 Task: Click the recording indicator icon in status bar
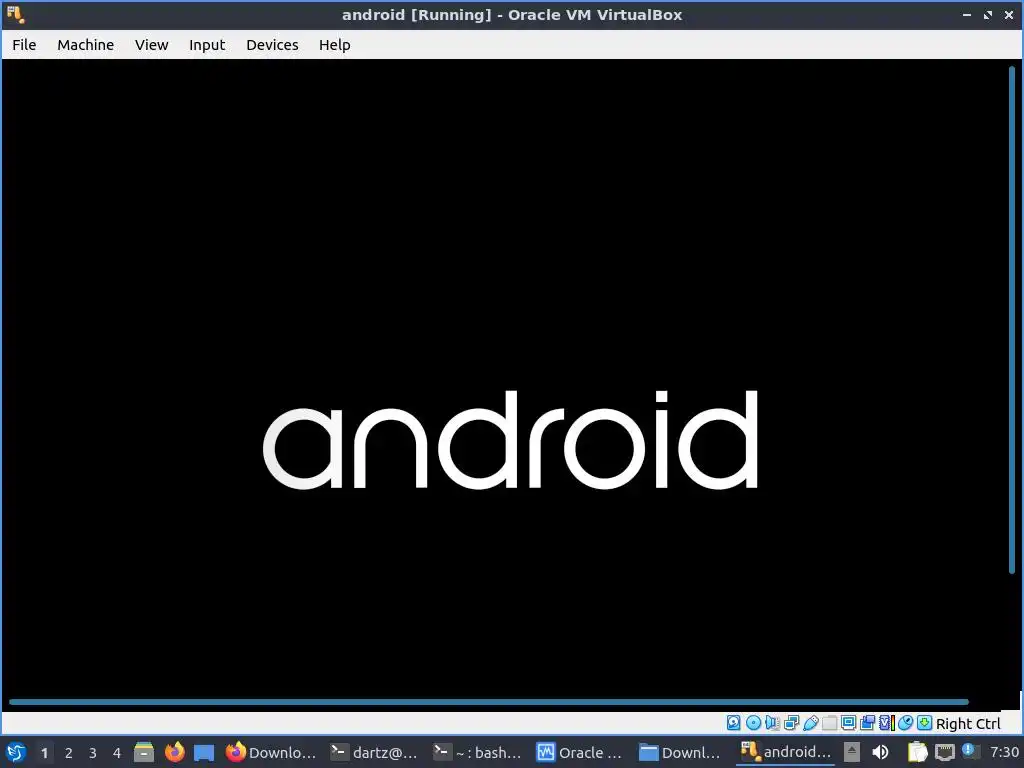pyautogui.click(x=867, y=723)
